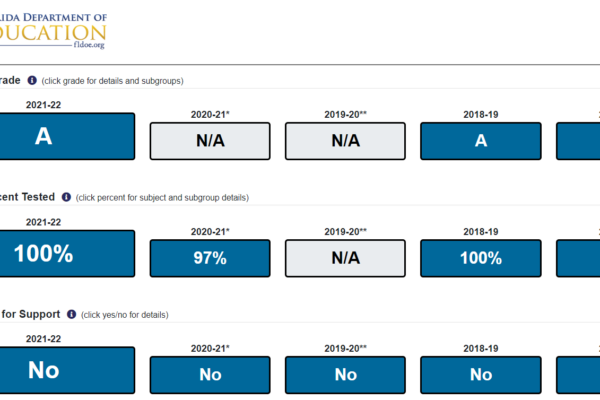Viewport: 600px width, 400px height.
Task: Open the 2021-22 grade A tile
Action: click(x=67, y=136)
